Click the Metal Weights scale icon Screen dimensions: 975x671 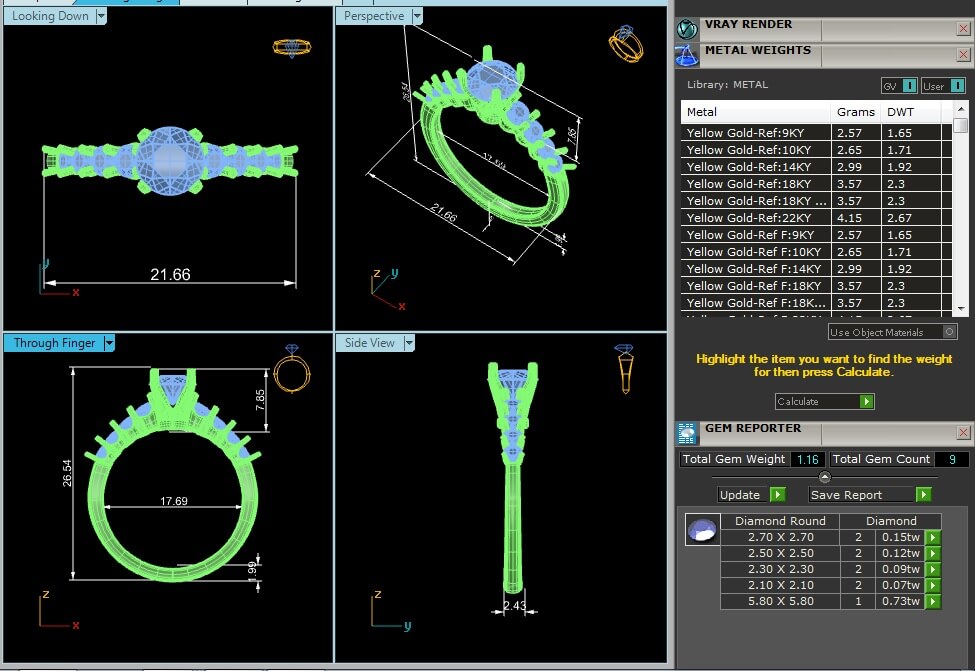[687, 53]
